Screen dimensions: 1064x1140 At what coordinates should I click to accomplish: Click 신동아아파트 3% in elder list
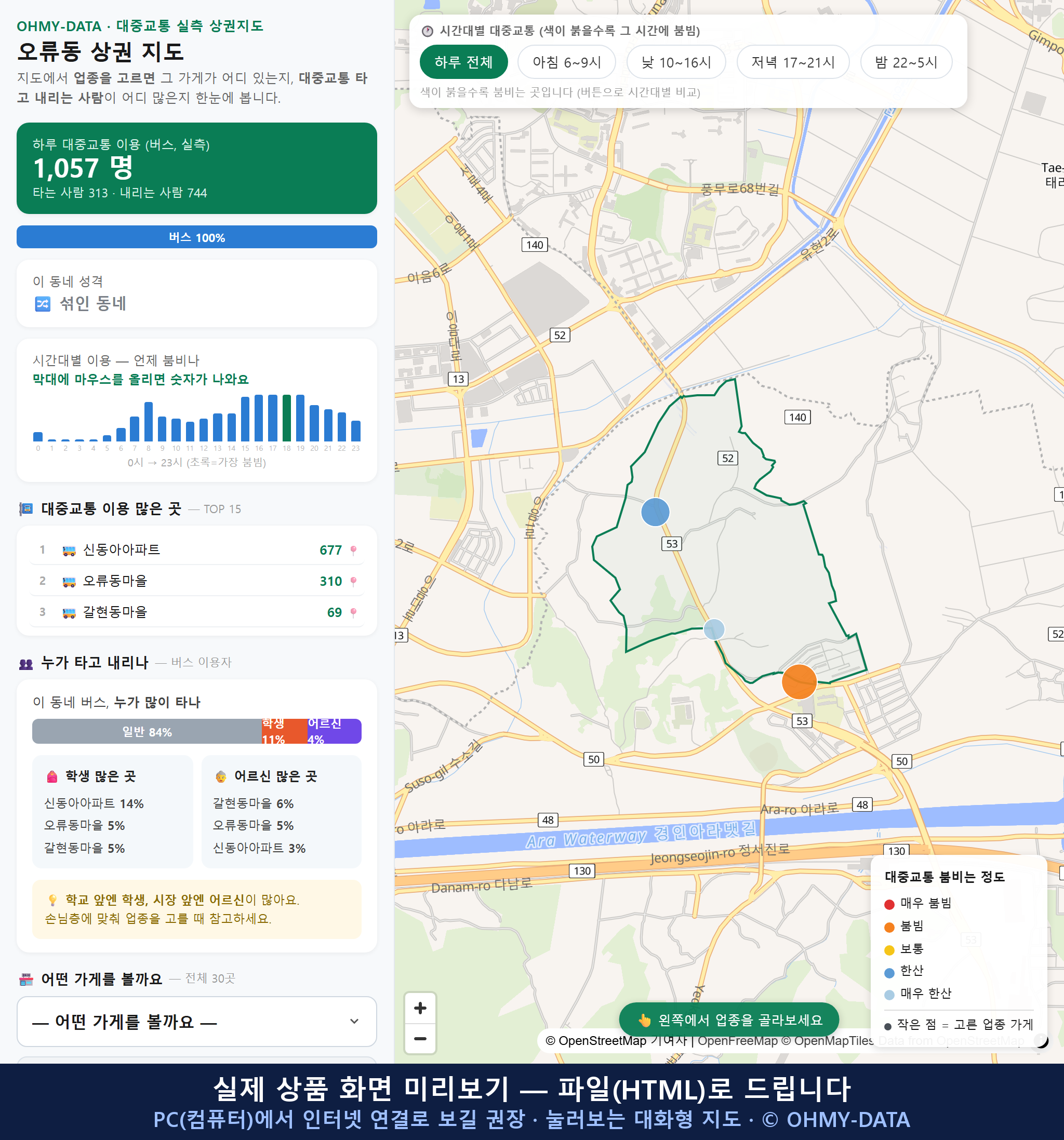[259, 848]
